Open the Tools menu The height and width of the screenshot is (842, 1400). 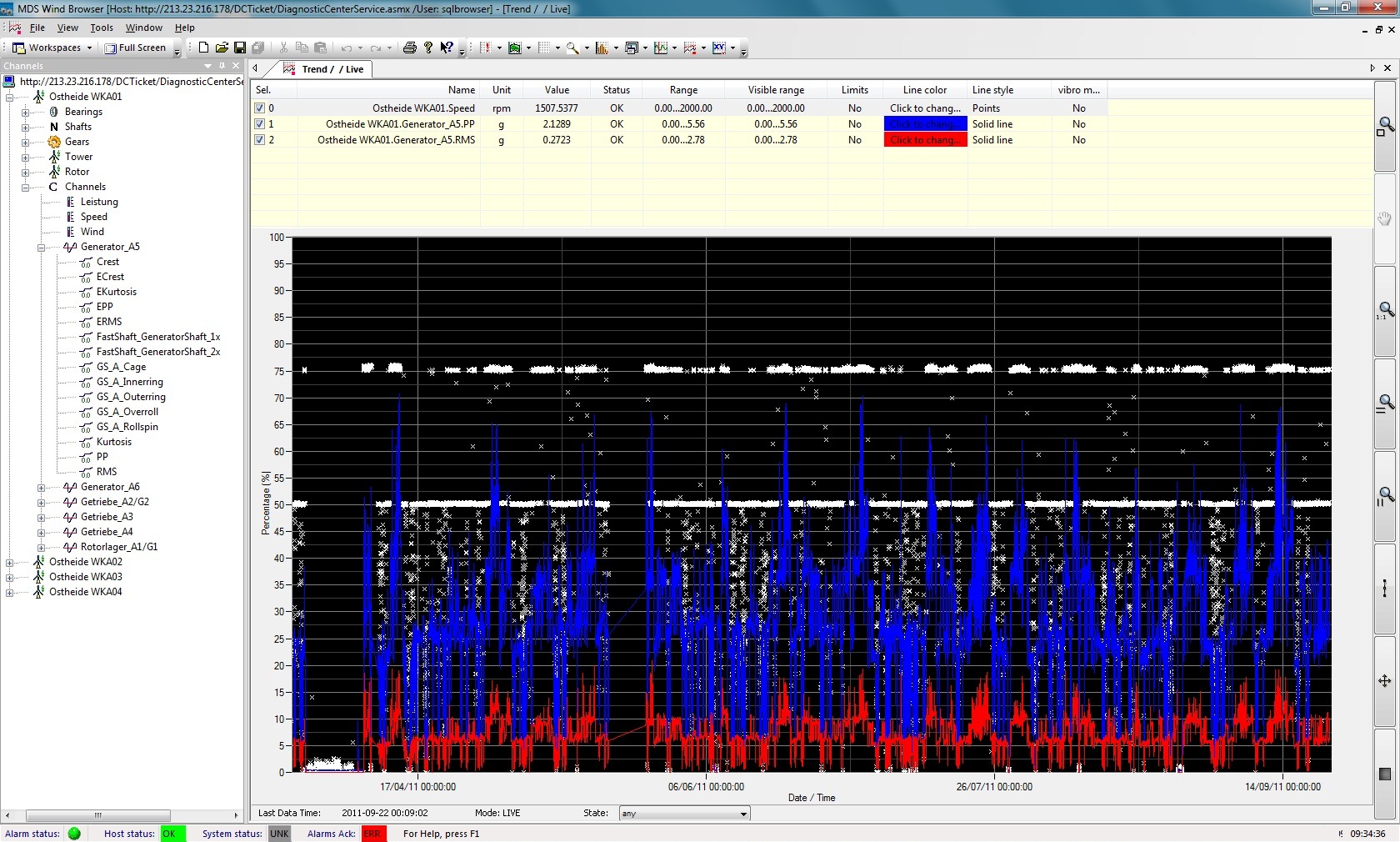click(102, 28)
